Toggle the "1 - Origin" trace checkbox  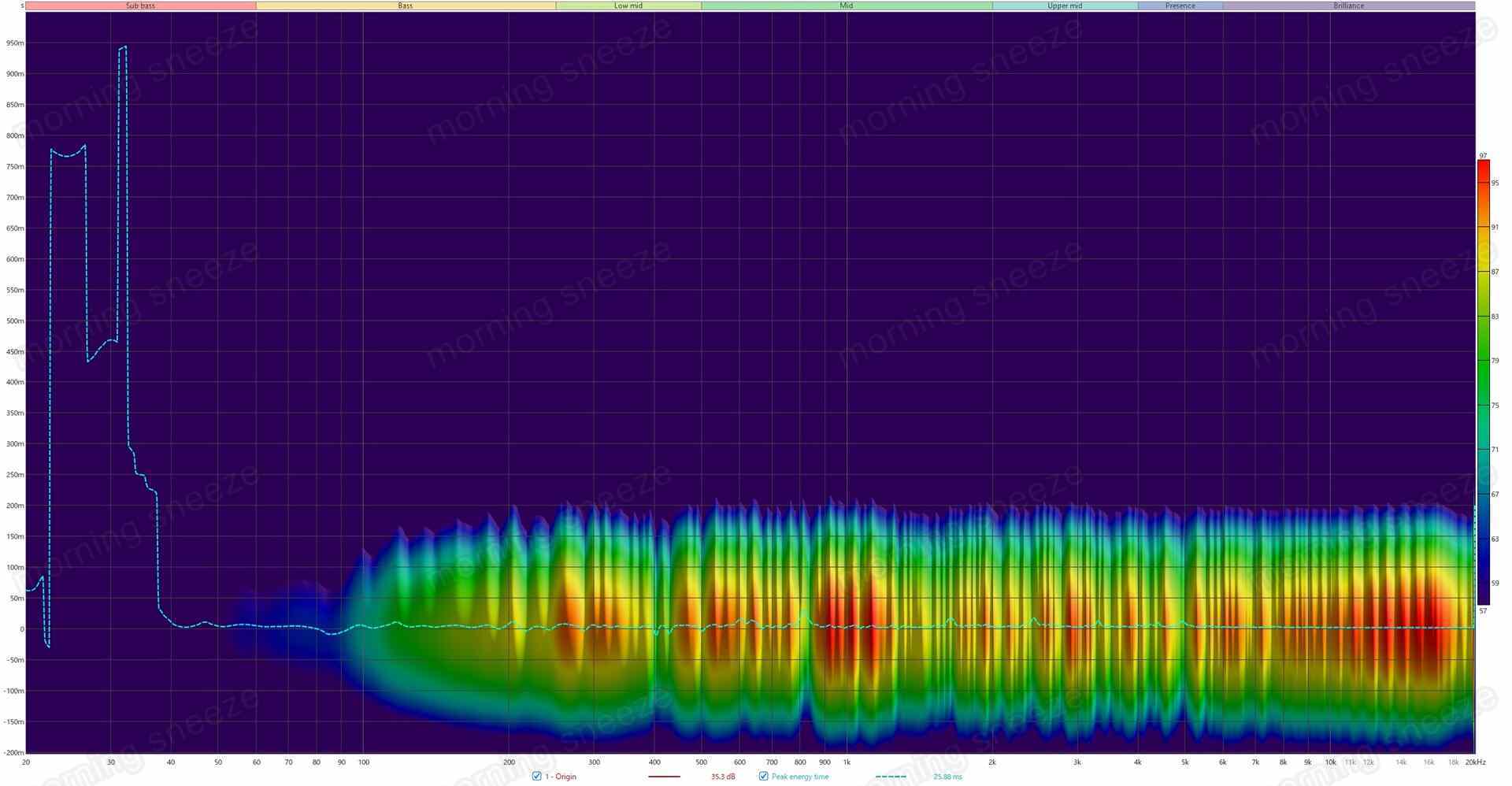537,777
